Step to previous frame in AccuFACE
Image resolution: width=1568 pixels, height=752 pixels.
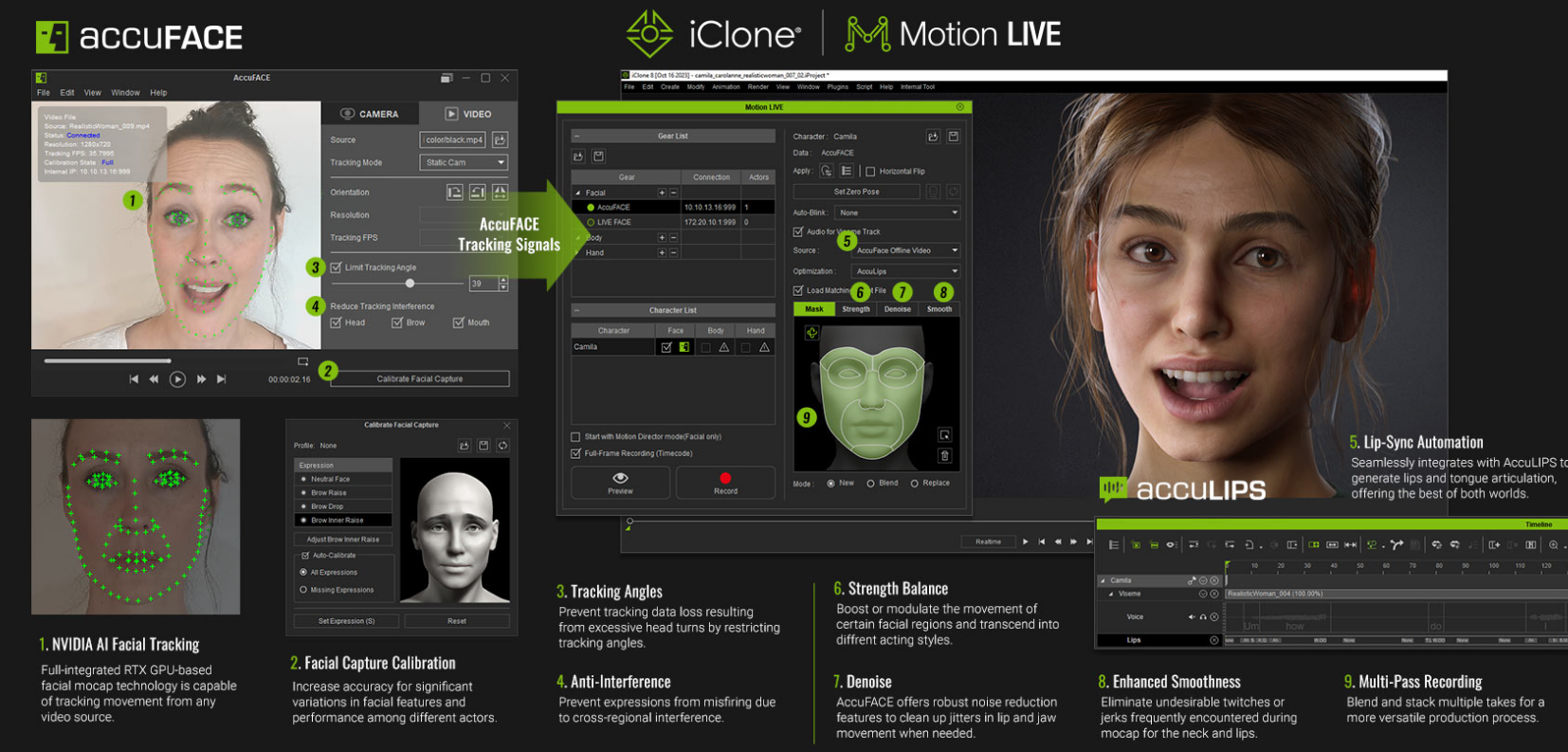[155, 378]
